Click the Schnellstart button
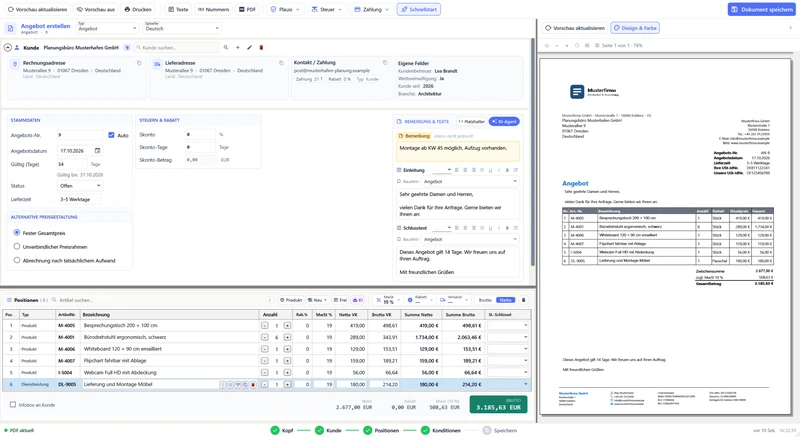800x437 pixels. tap(419, 9)
